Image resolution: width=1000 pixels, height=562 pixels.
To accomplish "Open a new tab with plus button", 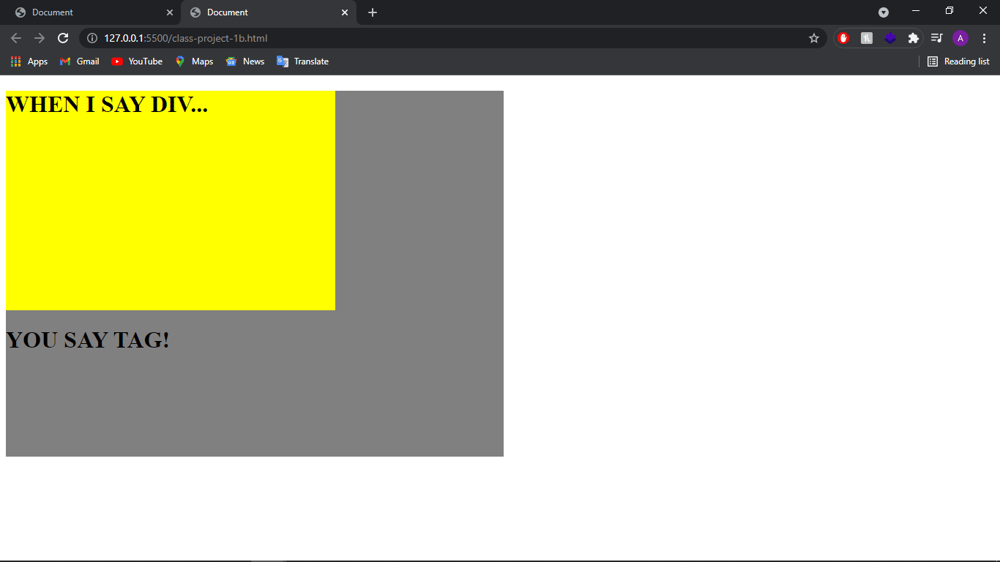I will pyautogui.click(x=372, y=12).
